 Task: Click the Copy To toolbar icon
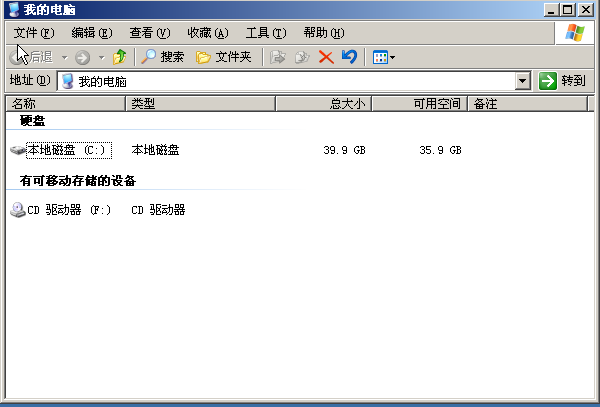pos(302,57)
